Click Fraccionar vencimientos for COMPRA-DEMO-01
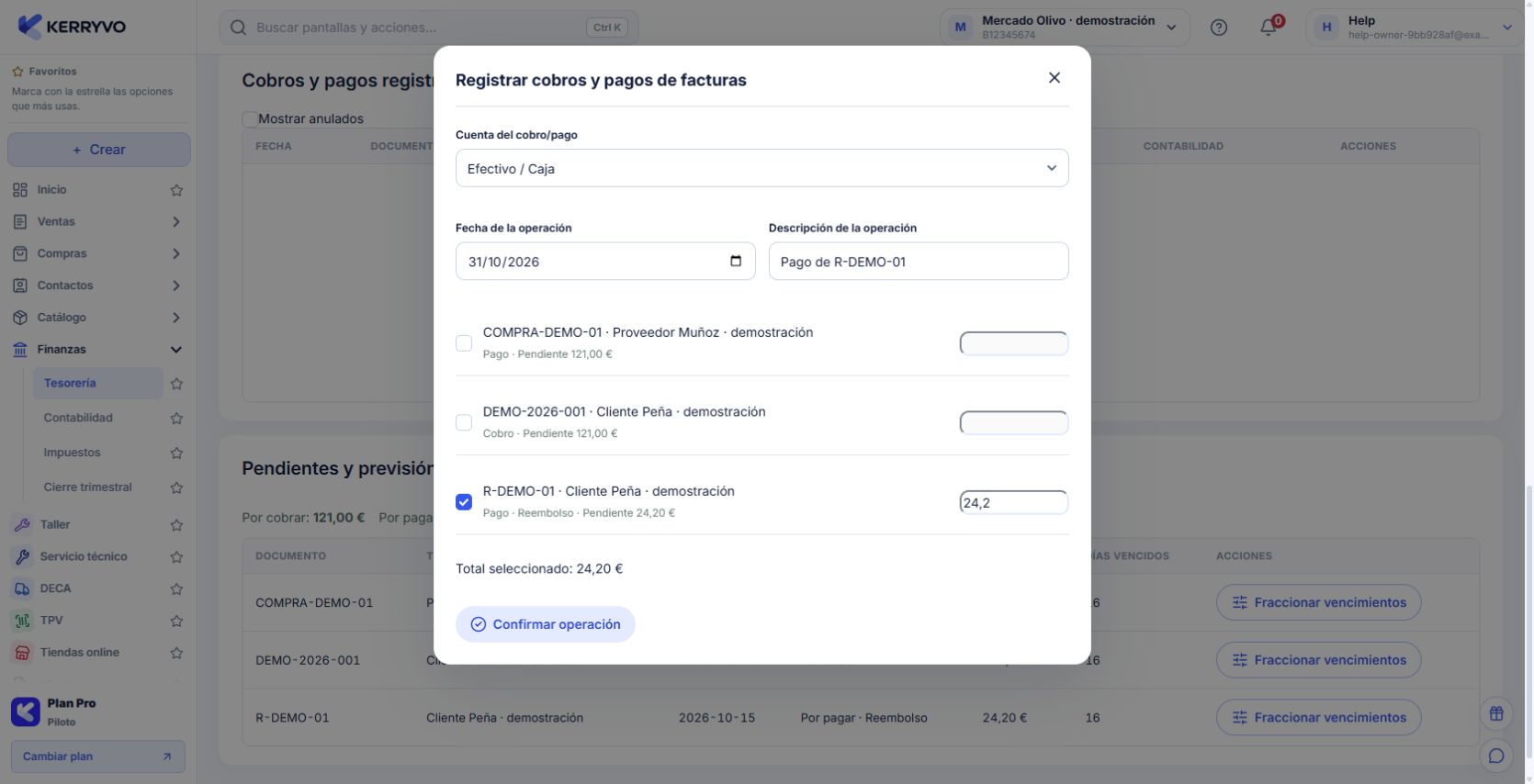This screenshot has height=784, width=1534. (1319, 602)
